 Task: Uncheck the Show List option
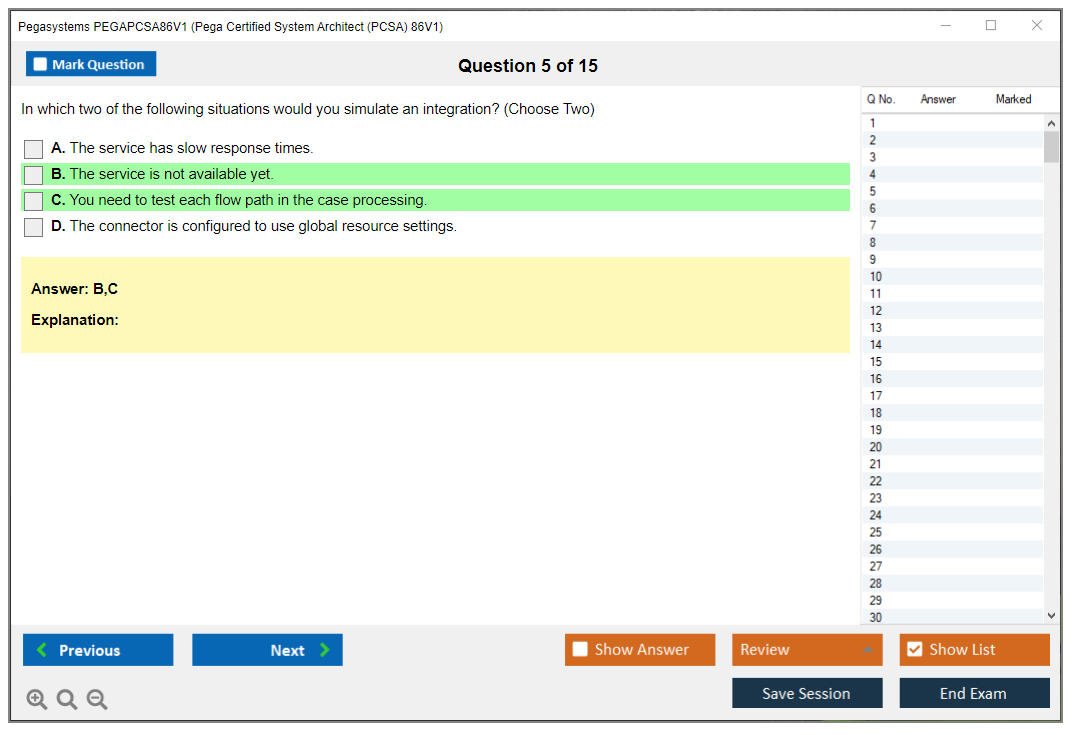914,650
